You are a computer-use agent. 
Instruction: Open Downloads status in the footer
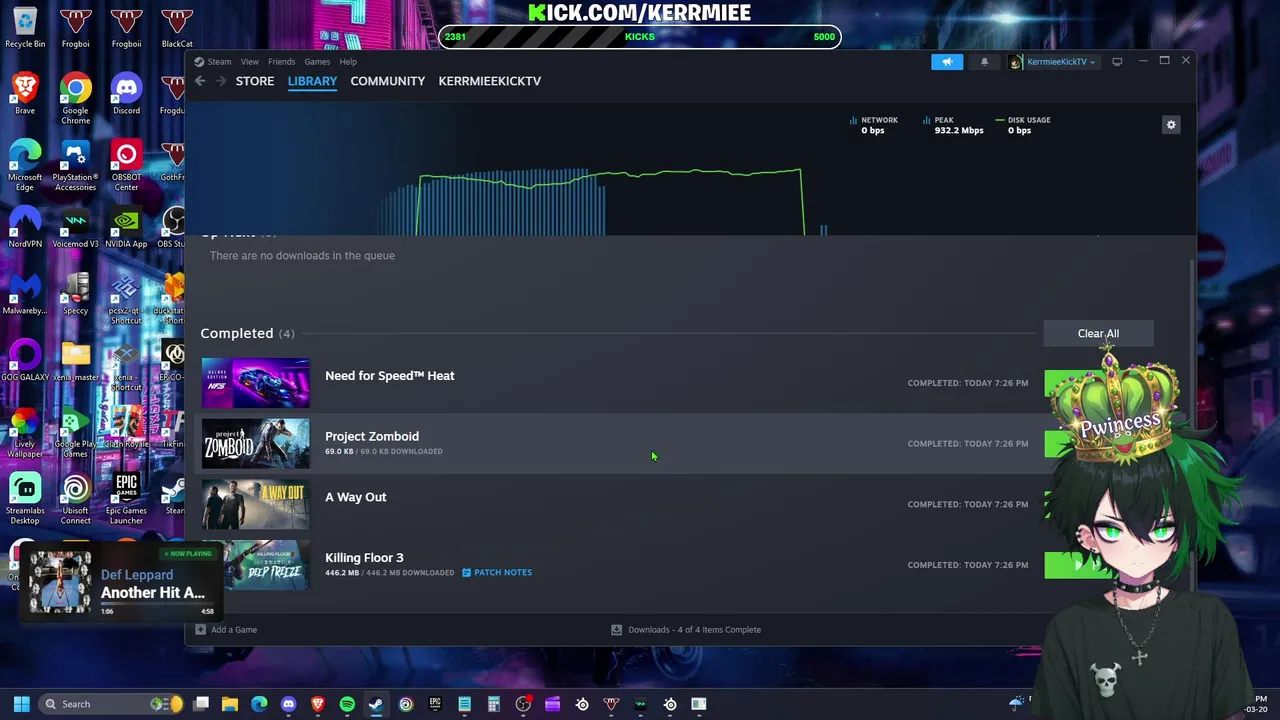(x=686, y=630)
